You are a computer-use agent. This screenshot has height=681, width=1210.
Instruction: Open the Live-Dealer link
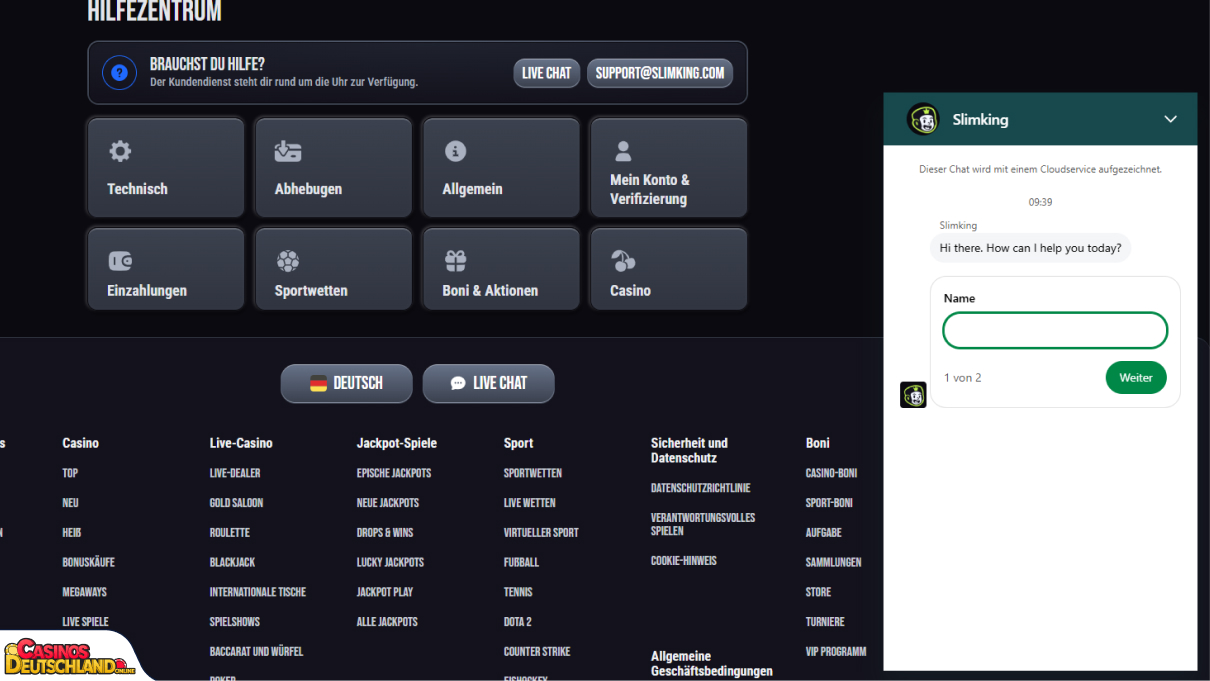(235, 473)
